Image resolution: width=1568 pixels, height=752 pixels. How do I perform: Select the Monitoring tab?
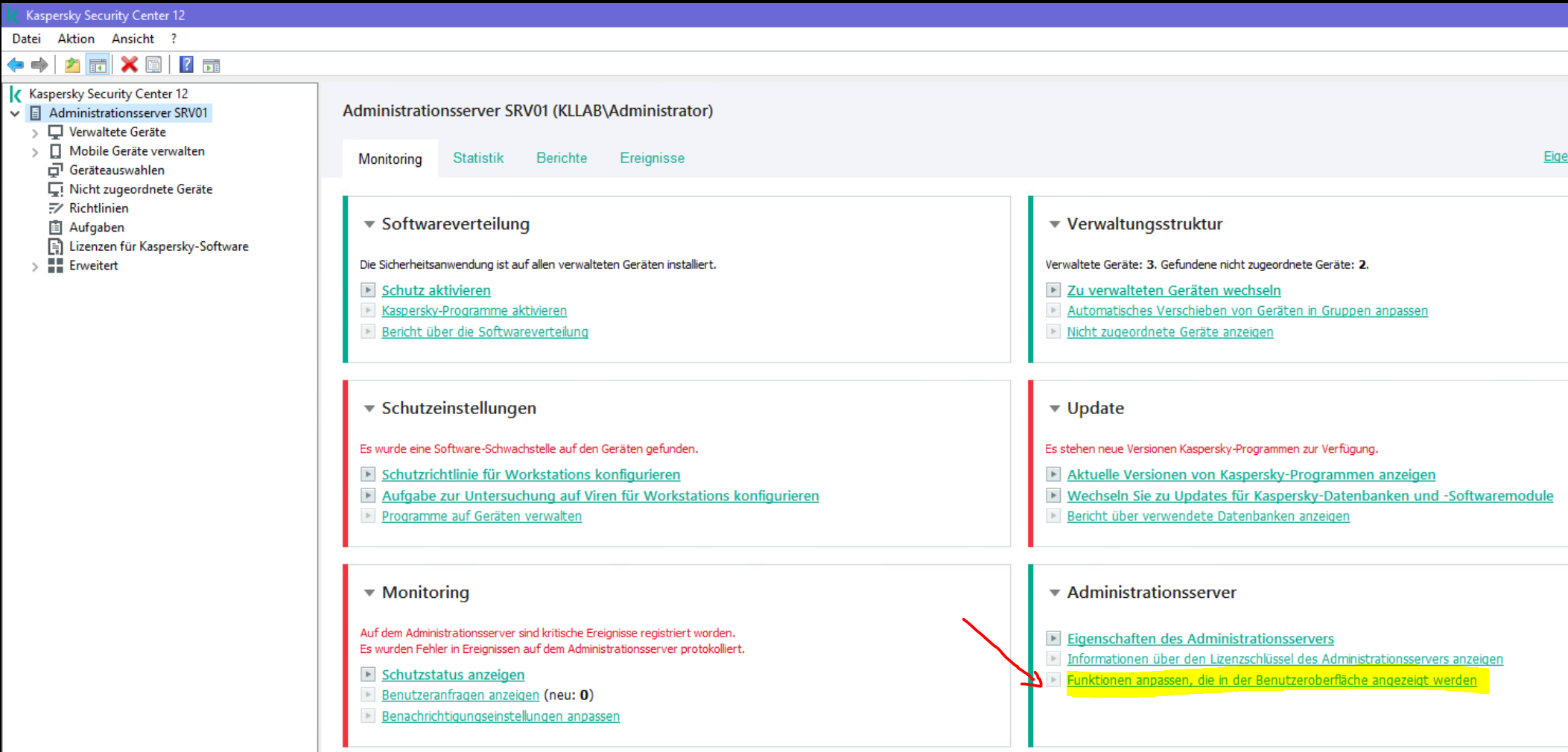point(390,159)
